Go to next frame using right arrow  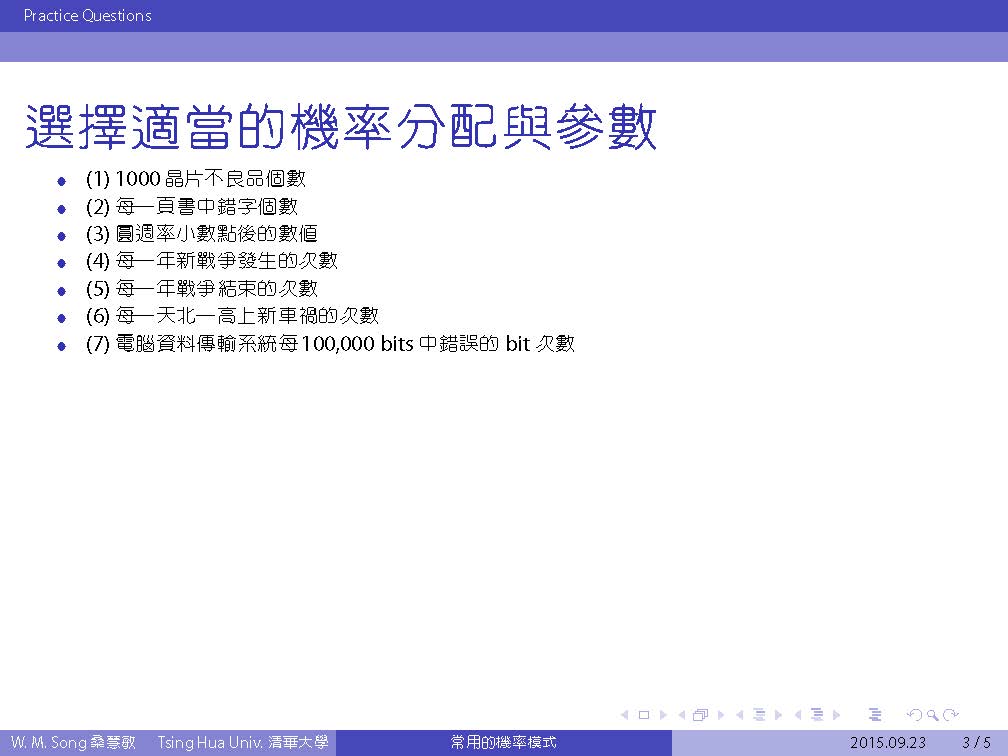(720, 715)
